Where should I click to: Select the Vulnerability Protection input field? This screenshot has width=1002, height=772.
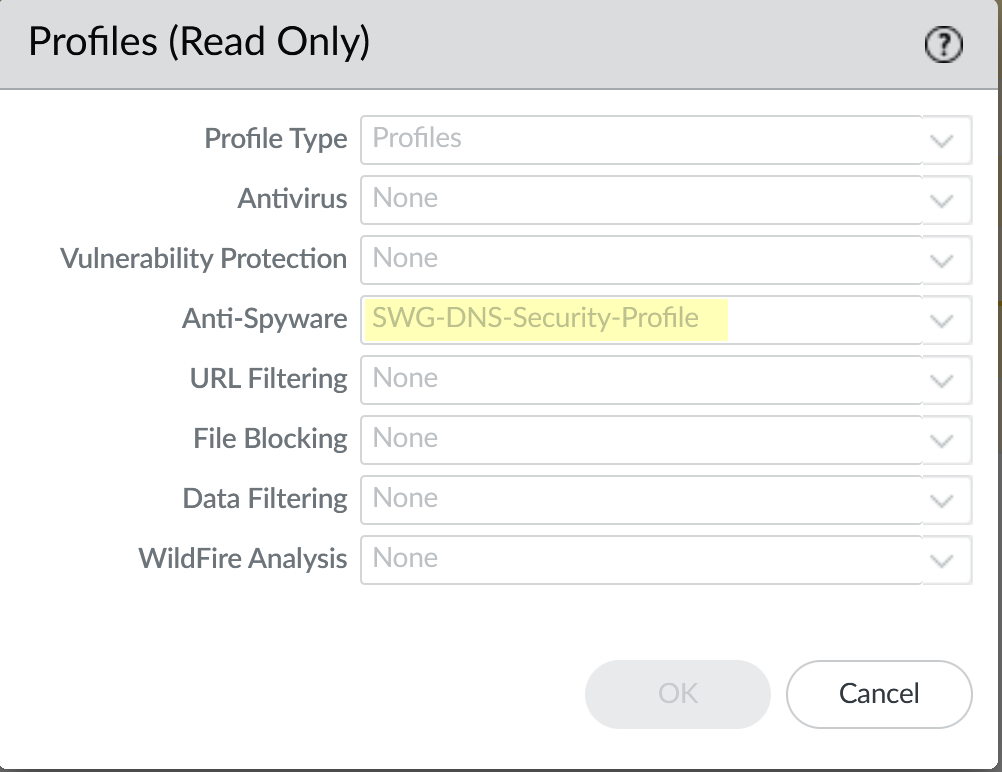point(640,259)
